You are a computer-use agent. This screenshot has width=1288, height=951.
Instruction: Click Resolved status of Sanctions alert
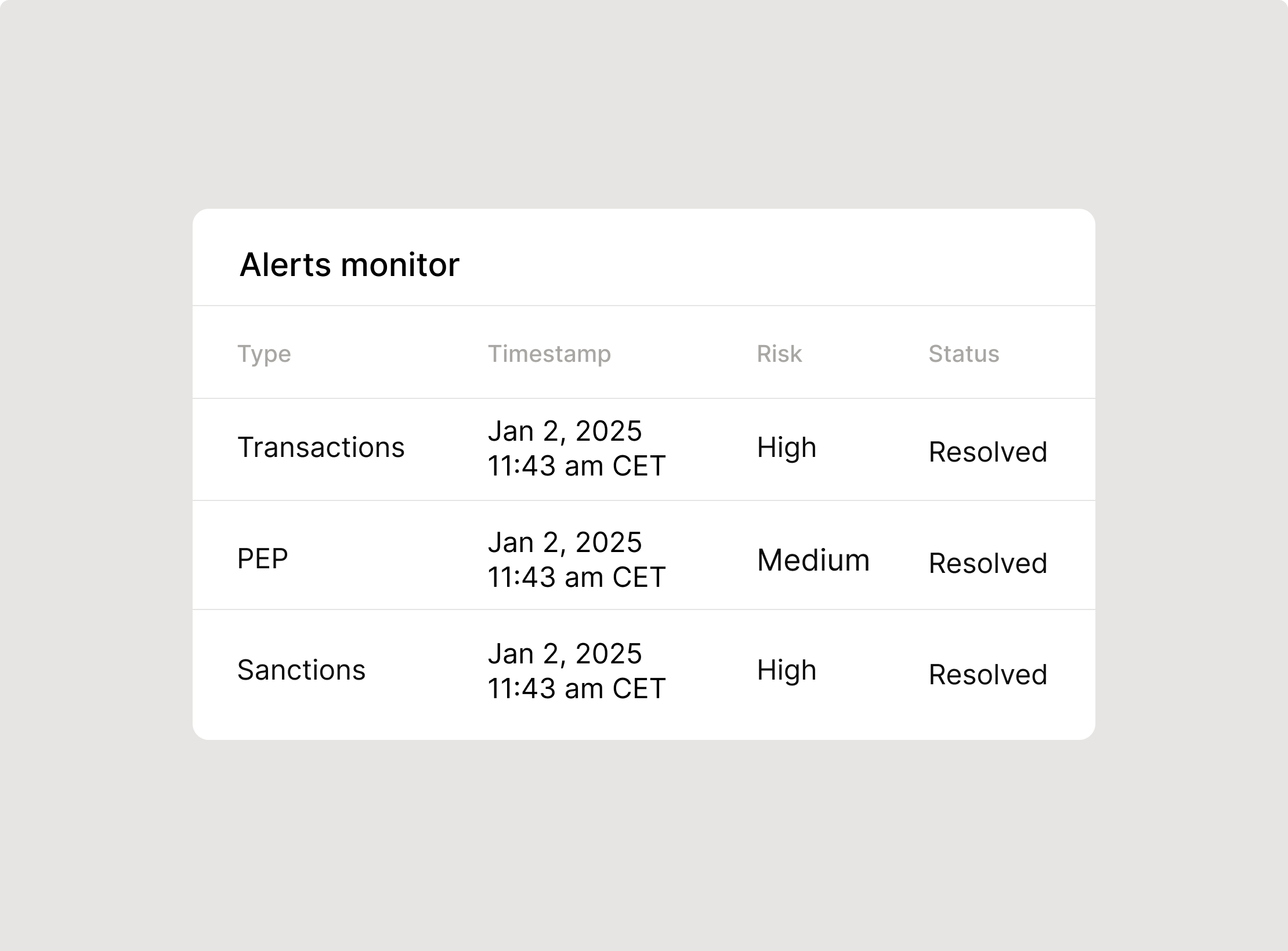(988, 675)
